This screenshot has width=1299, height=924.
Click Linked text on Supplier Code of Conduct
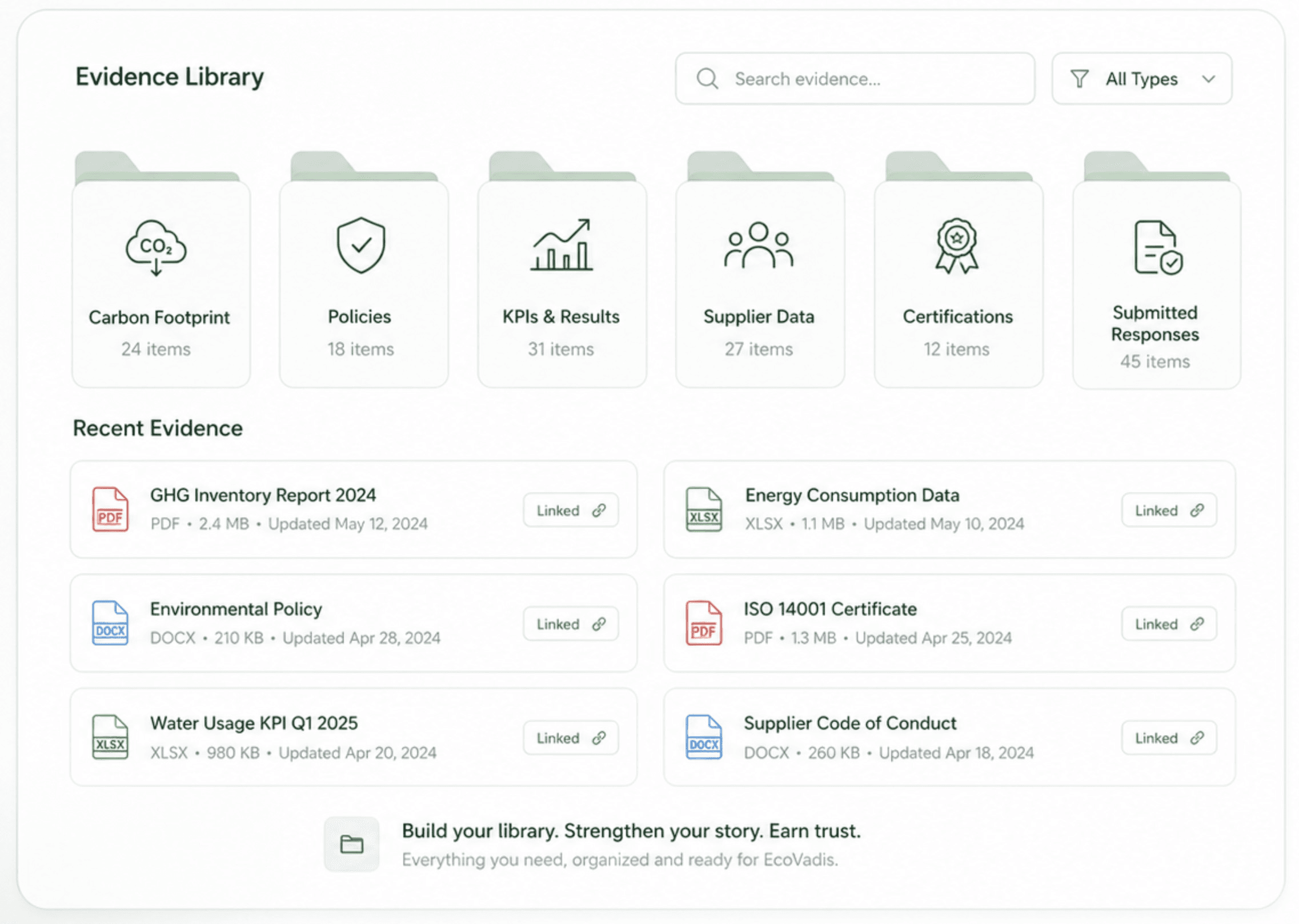(x=1156, y=738)
